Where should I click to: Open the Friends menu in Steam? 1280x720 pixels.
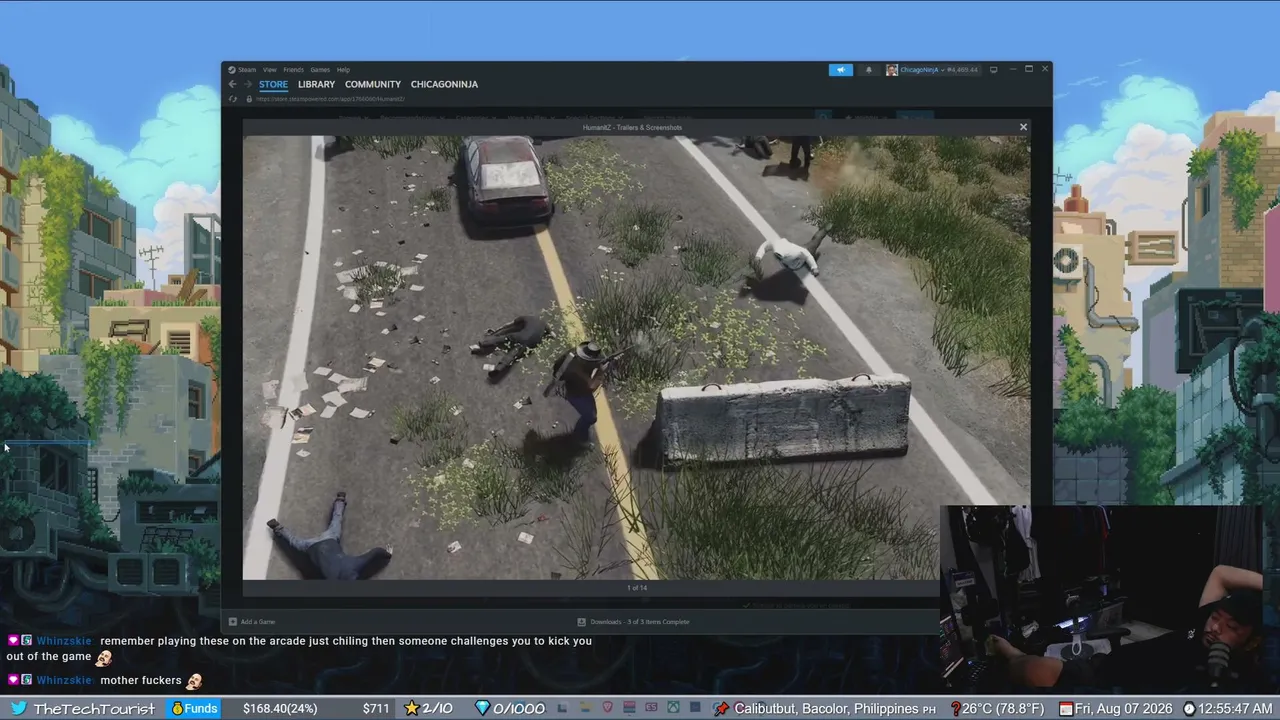point(293,70)
